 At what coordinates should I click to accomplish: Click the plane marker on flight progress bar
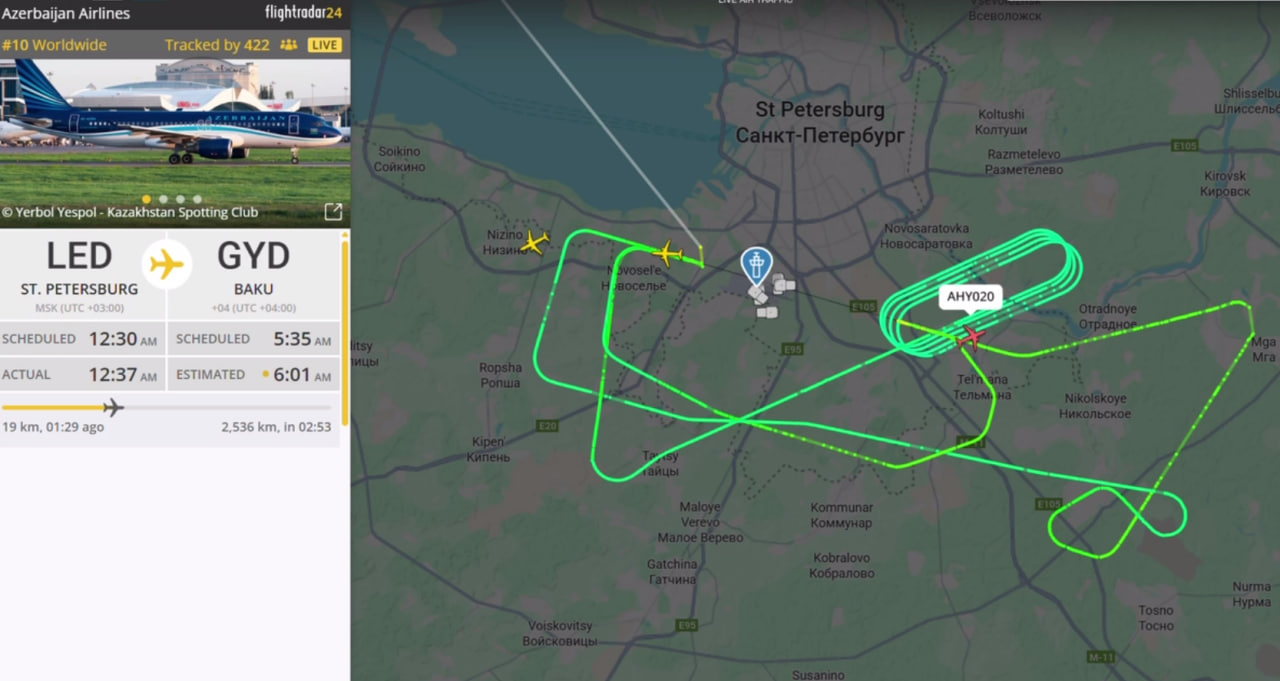tap(113, 407)
